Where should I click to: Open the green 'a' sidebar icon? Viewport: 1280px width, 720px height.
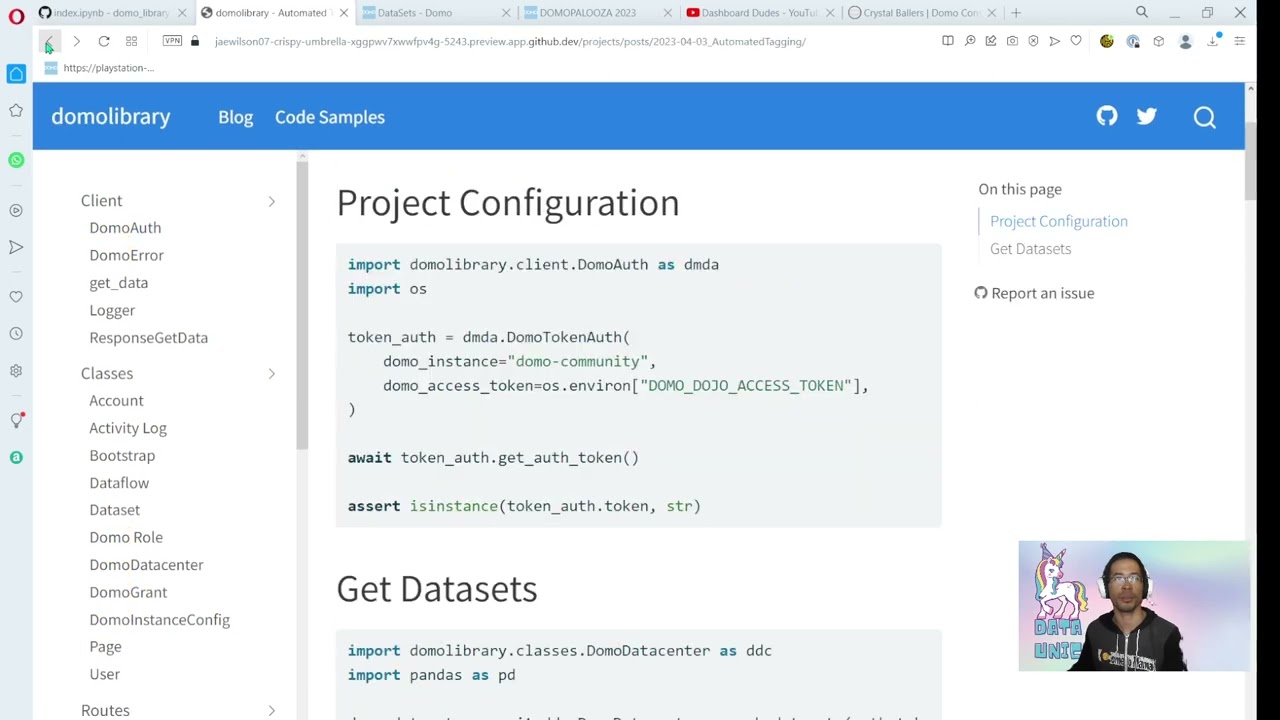coord(16,457)
